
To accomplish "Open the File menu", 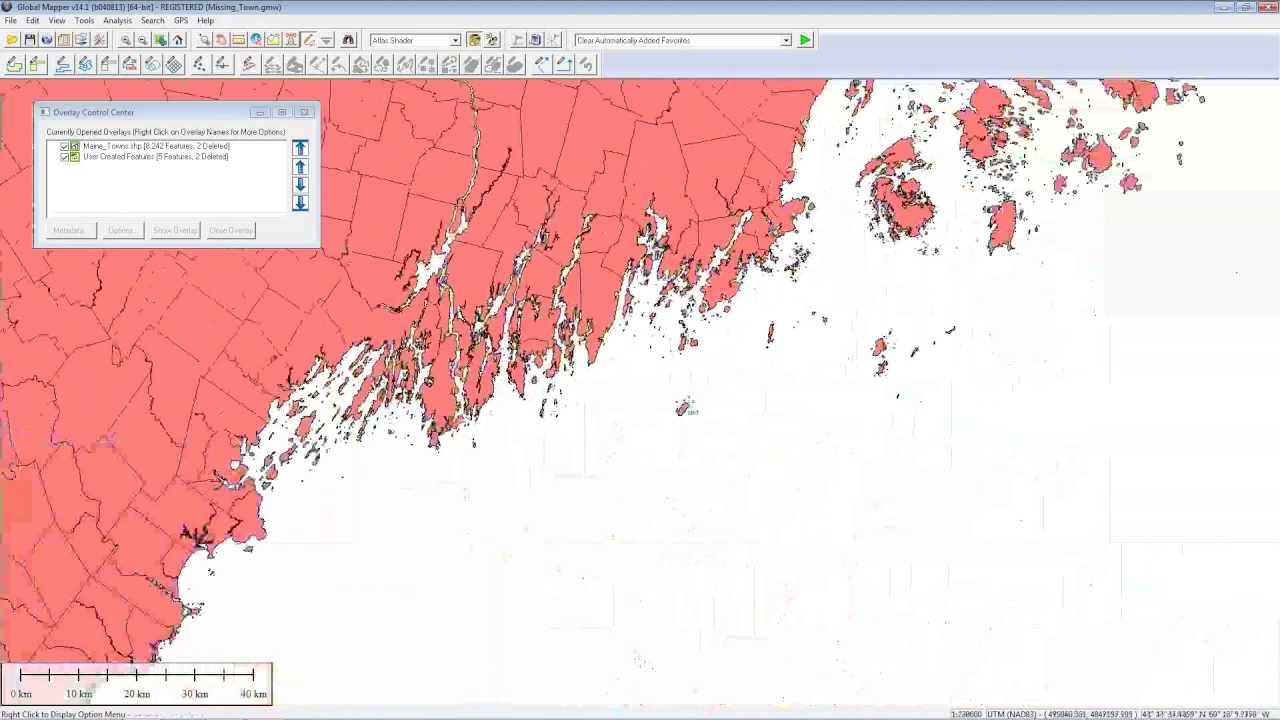I will pyautogui.click(x=10, y=20).
